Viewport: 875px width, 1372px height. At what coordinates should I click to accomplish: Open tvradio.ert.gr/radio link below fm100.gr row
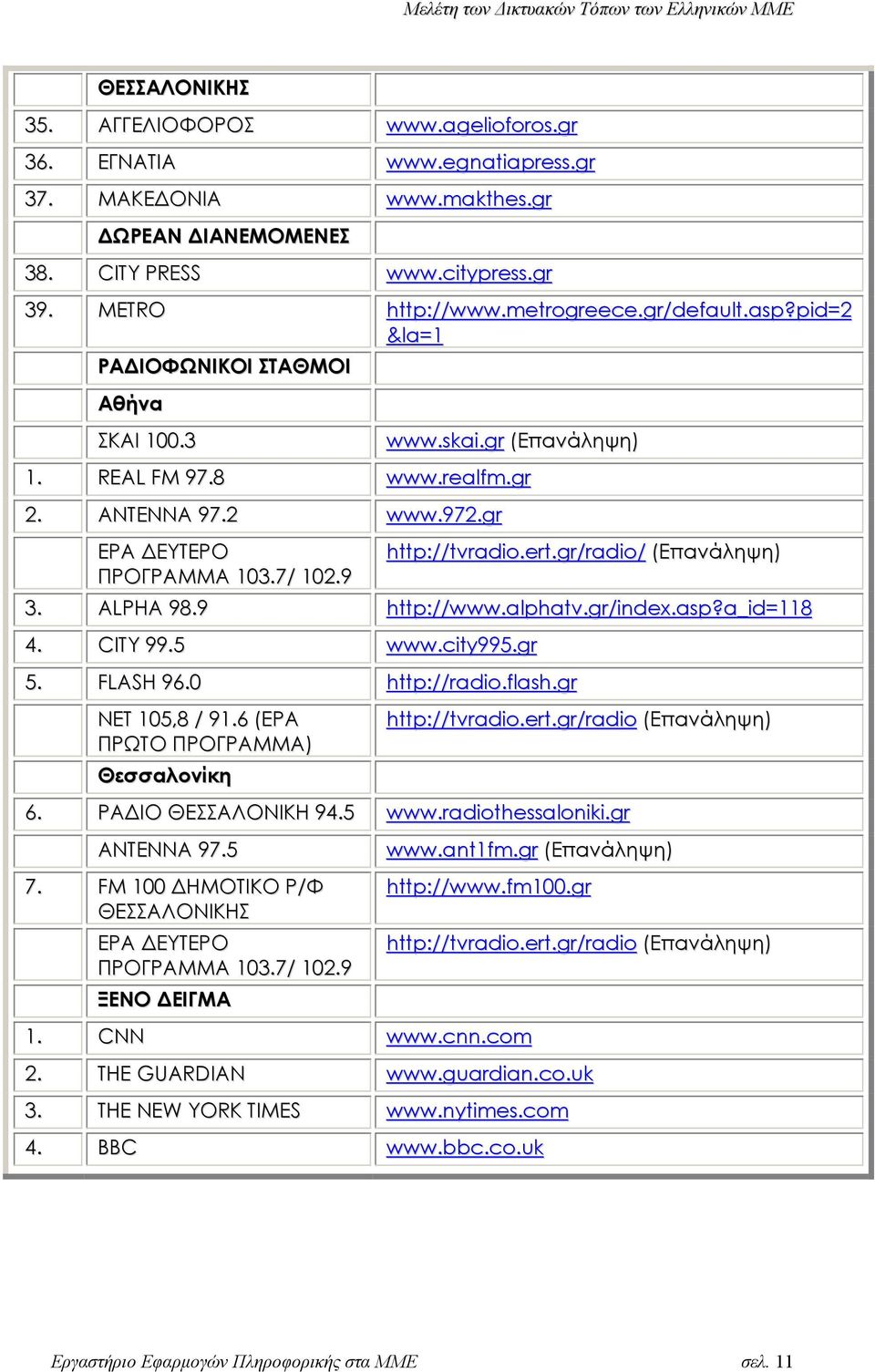tap(511, 944)
